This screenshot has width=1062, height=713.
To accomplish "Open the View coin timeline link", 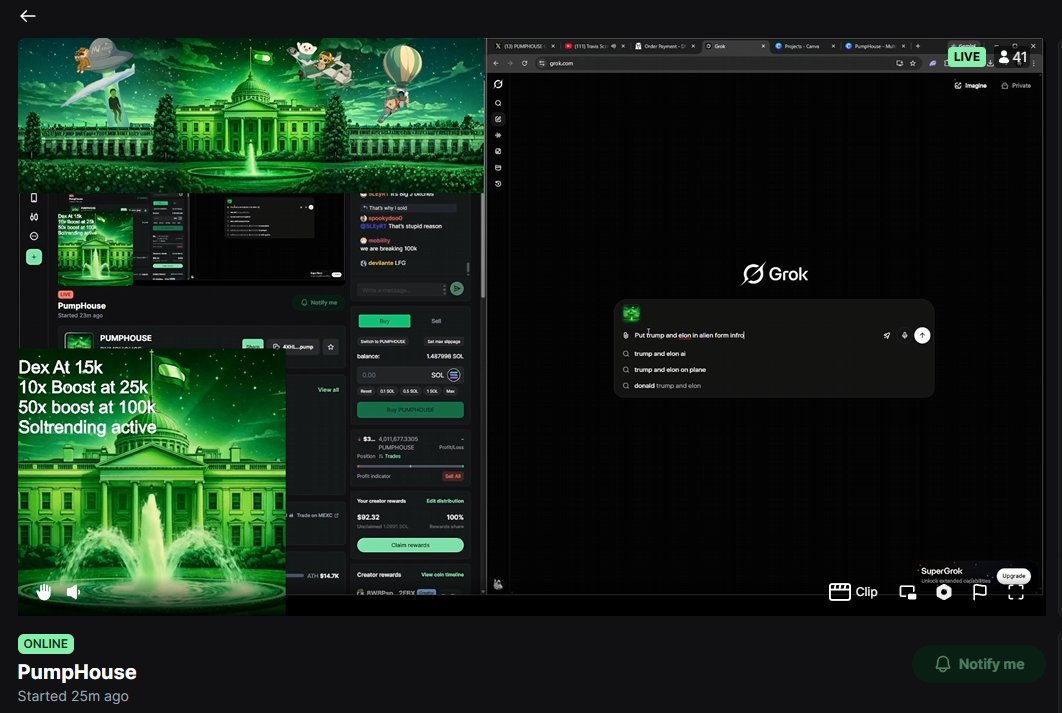I will pyautogui.click(x=442, y=575).
